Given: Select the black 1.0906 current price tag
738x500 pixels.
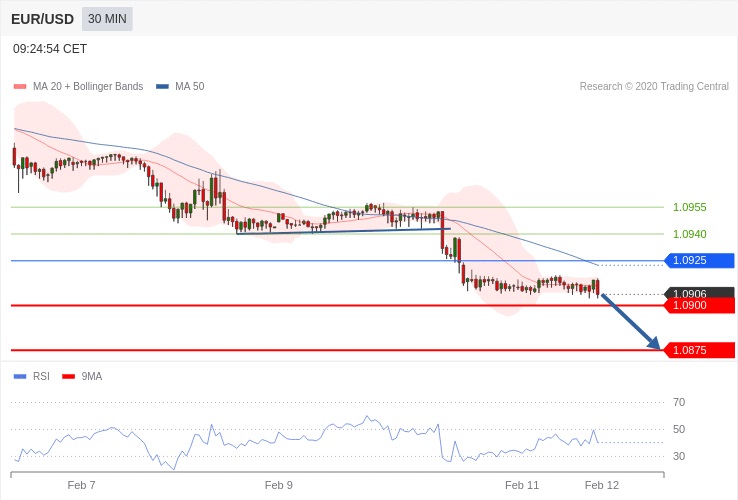Looking at the screenshot, I should [699, 292].
